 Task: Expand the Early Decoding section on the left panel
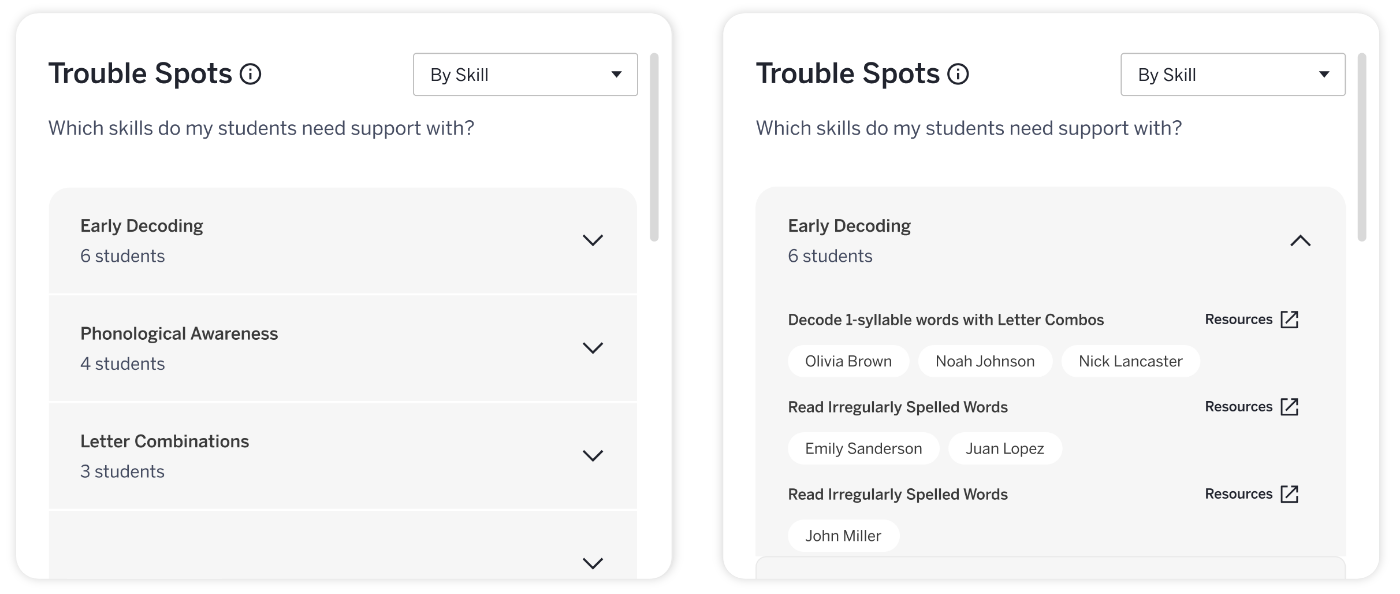click(592, 241)
